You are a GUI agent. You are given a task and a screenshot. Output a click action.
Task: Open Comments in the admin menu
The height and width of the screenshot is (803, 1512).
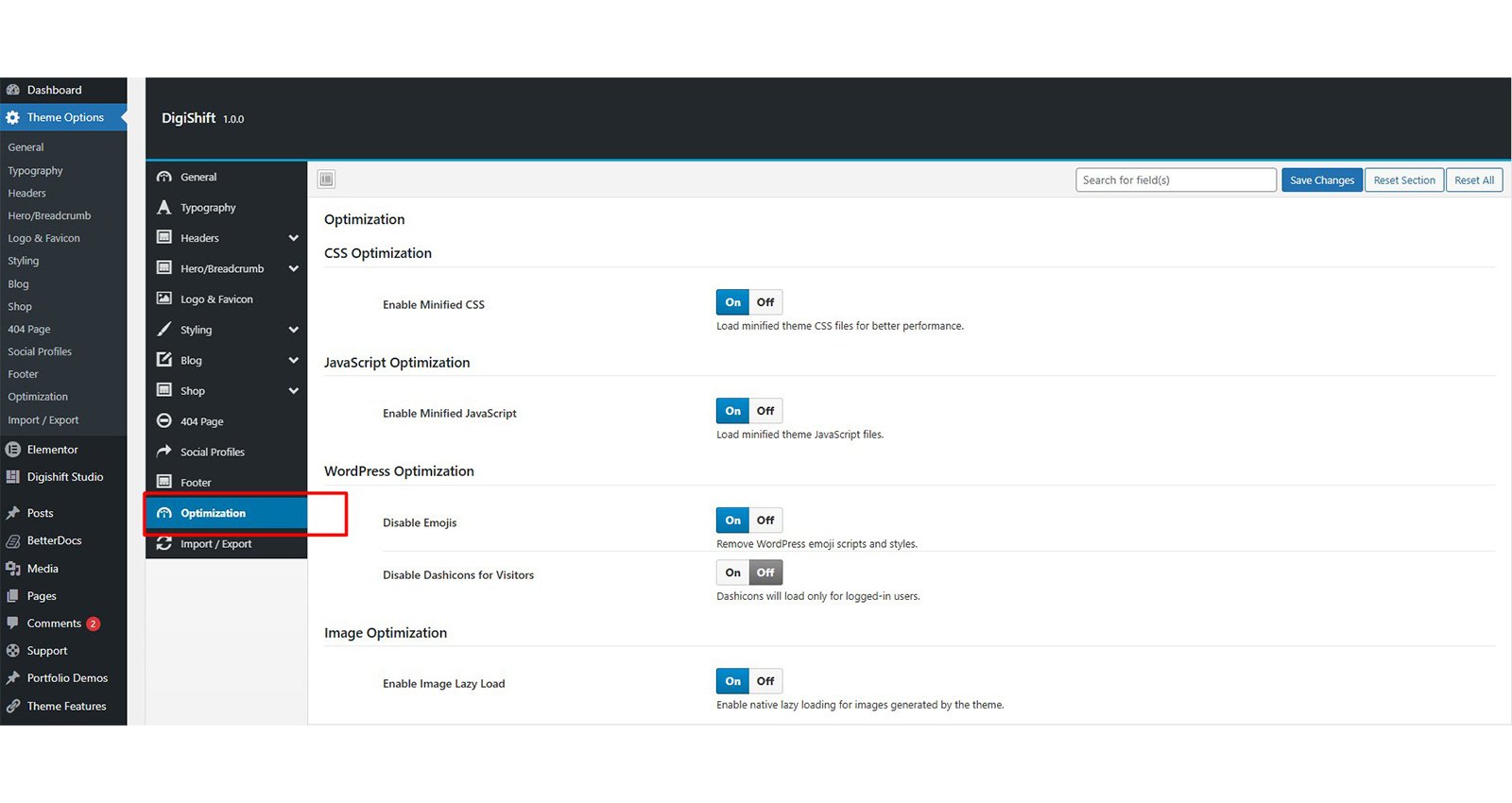click(x=54, y=624)
